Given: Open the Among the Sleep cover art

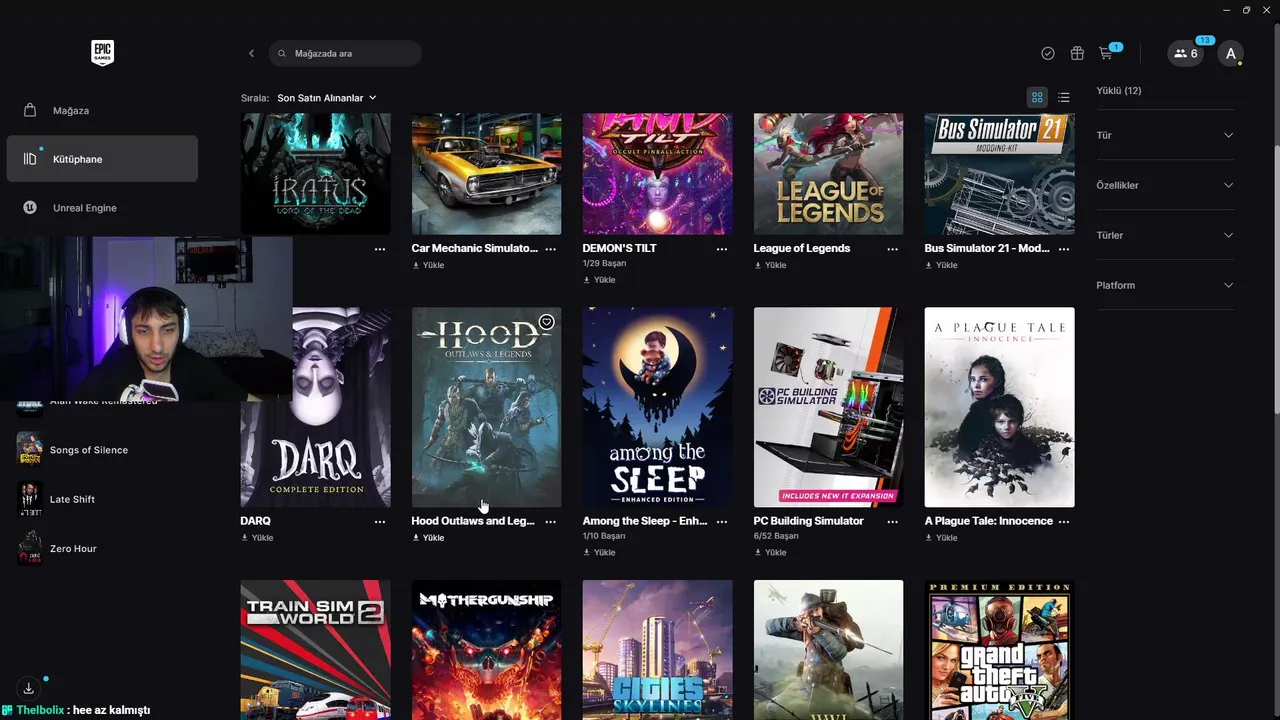Looking at the screenshot, I should click(657, 407).
